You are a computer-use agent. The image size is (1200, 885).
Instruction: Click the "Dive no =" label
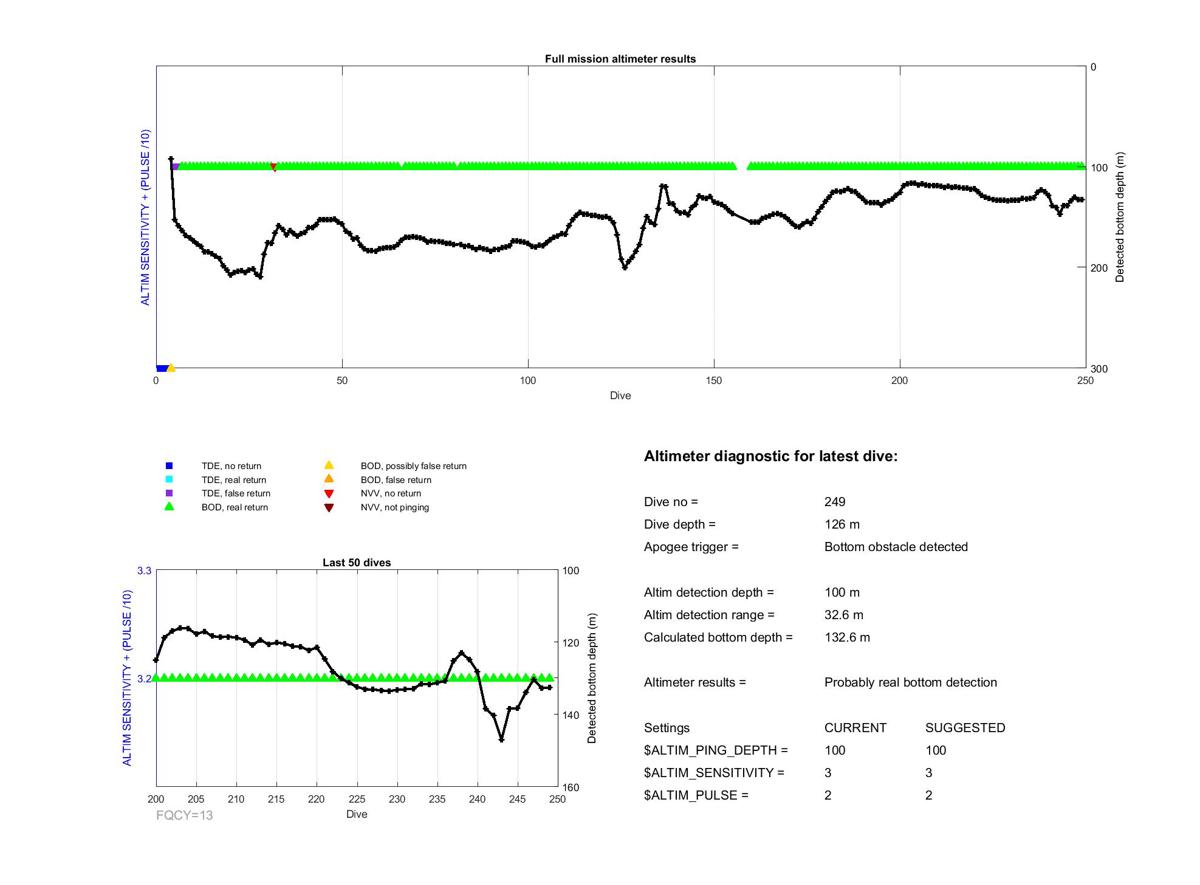tap(671, 502)
